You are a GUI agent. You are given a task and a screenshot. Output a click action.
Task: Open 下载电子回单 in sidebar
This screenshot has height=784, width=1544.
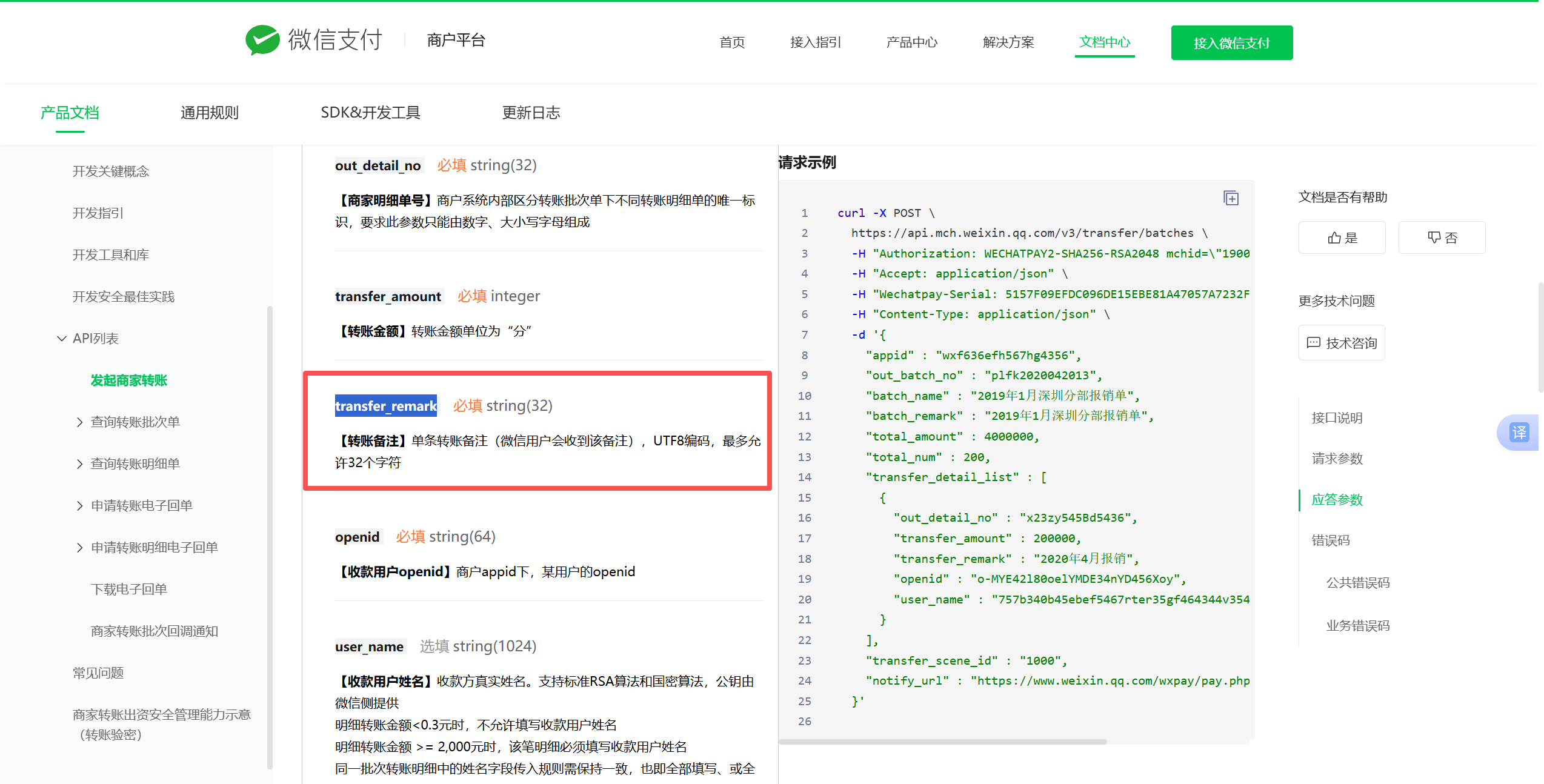pyautogui.click(x=129, y=590)
